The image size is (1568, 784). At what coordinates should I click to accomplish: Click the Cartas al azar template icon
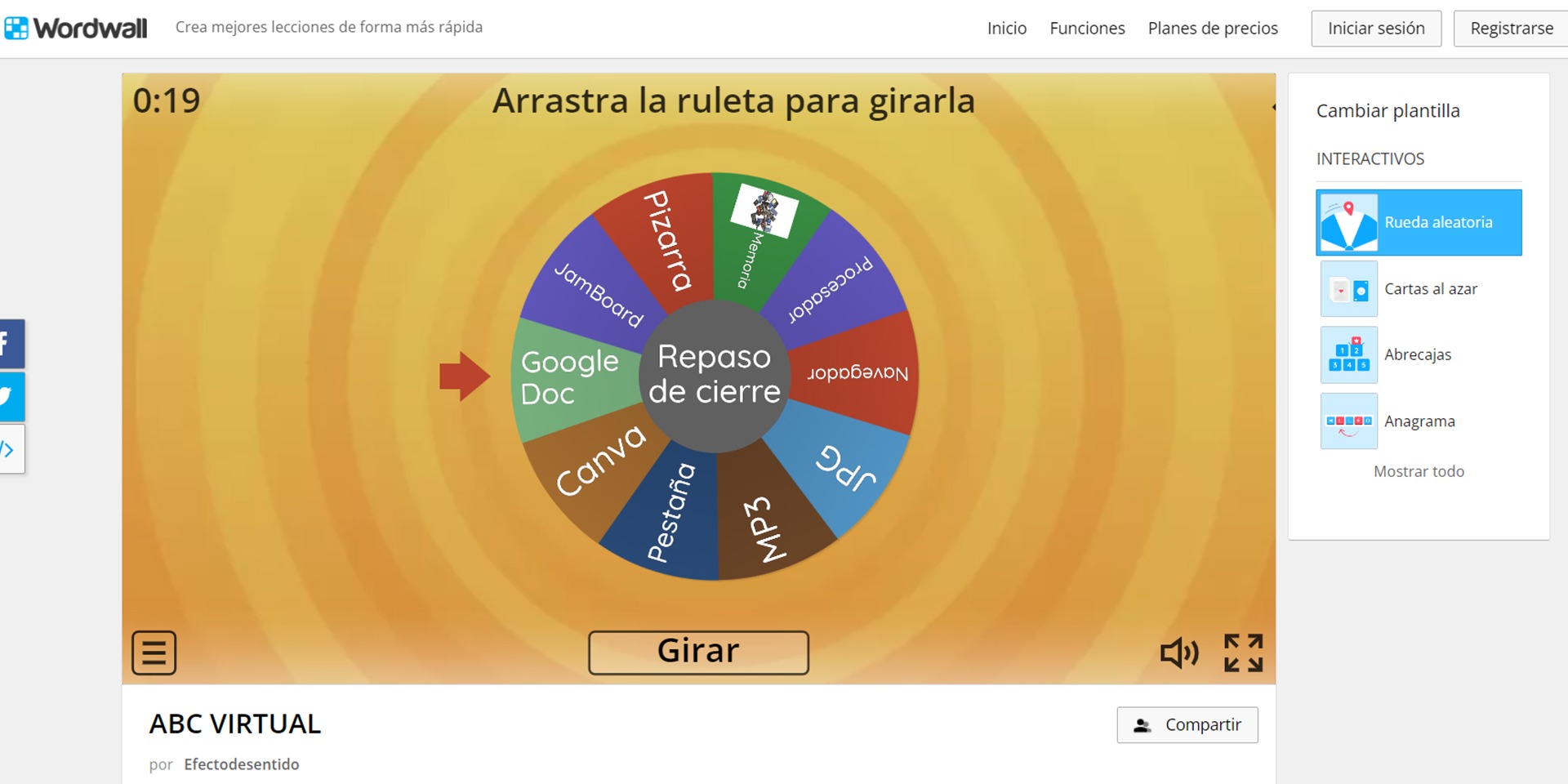coord(1349,289)
